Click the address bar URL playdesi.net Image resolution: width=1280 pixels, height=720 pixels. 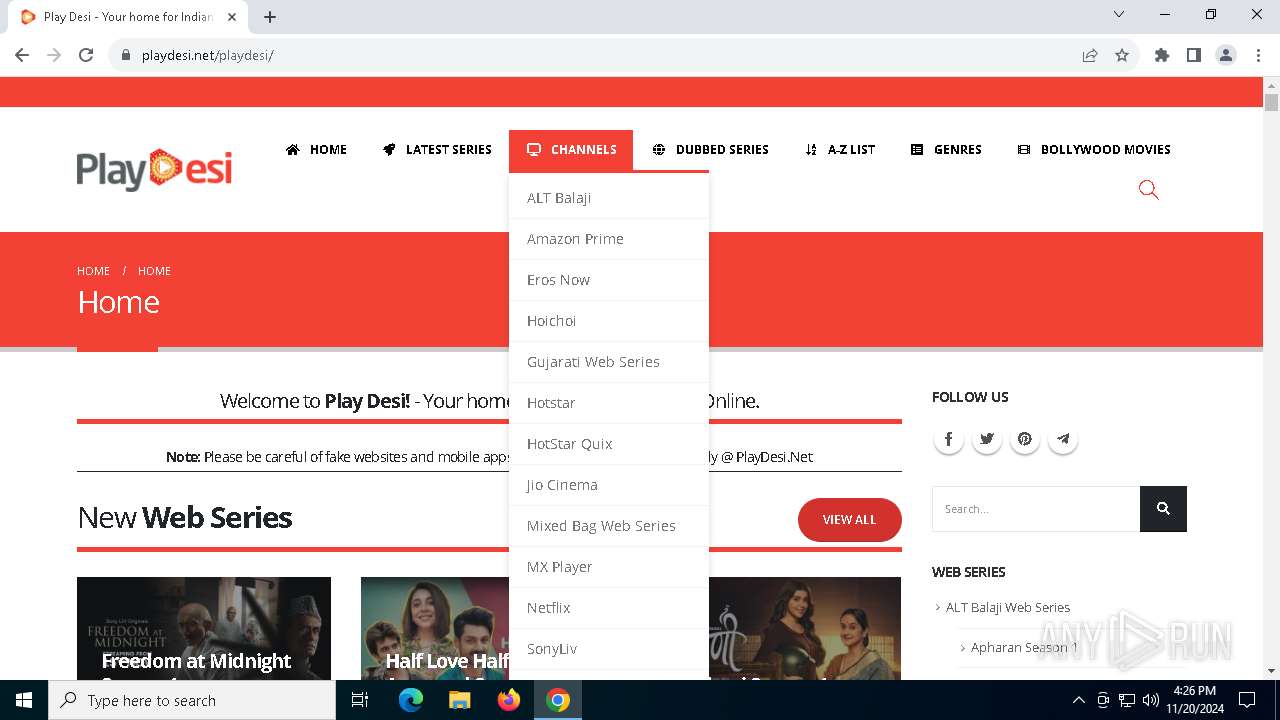(x=207, y=55)
